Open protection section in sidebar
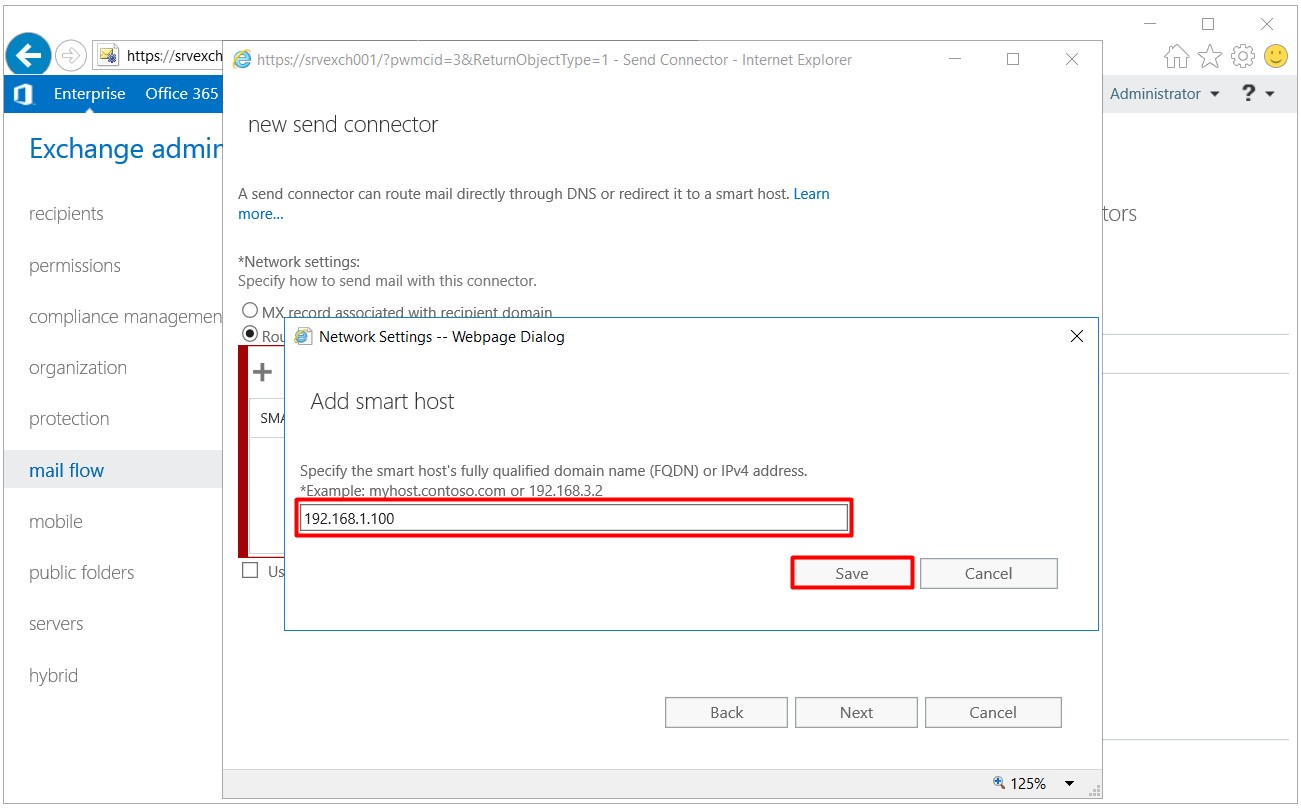 coord(69,419)
